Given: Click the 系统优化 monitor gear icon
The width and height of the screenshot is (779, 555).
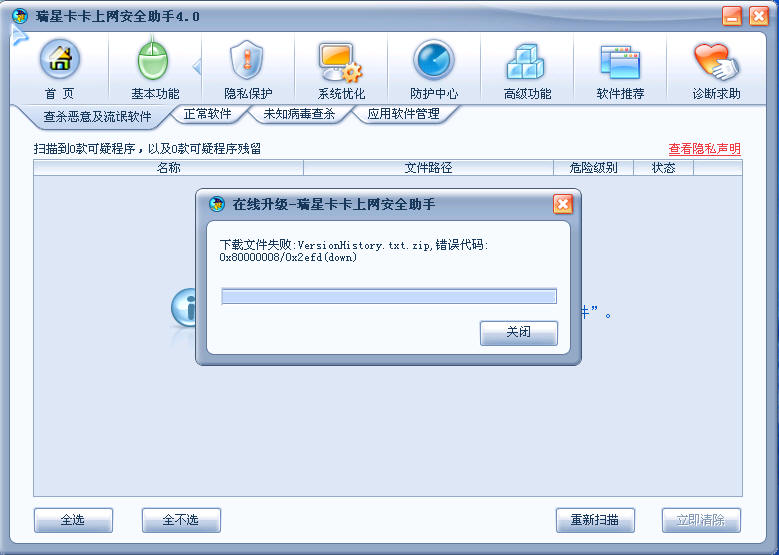Looking at the screenshot, I should pos(340,62).
